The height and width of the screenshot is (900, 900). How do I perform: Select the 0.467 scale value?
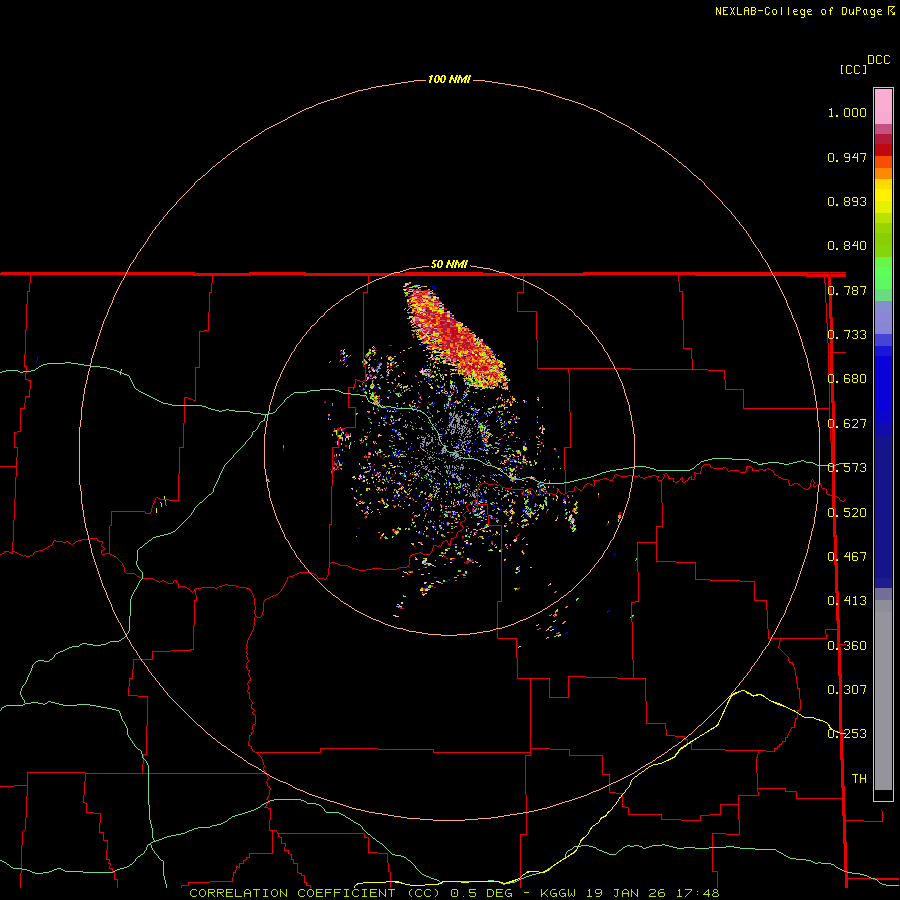pos(847,557)
